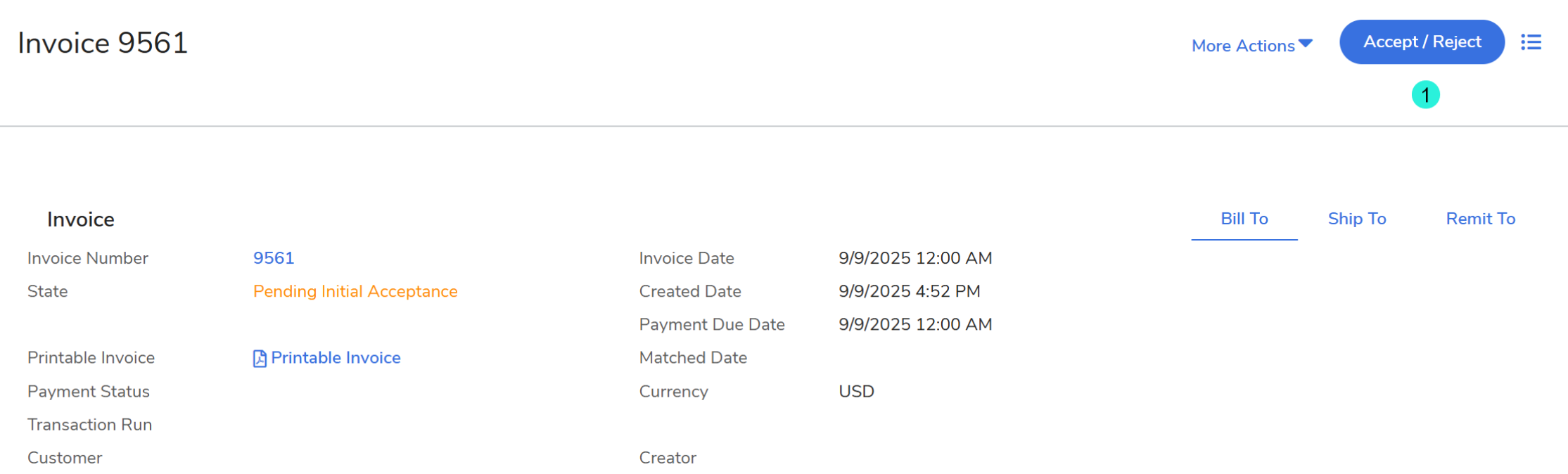Click the USD currency value
1568x474 pixels.
(x=856, y=391)
